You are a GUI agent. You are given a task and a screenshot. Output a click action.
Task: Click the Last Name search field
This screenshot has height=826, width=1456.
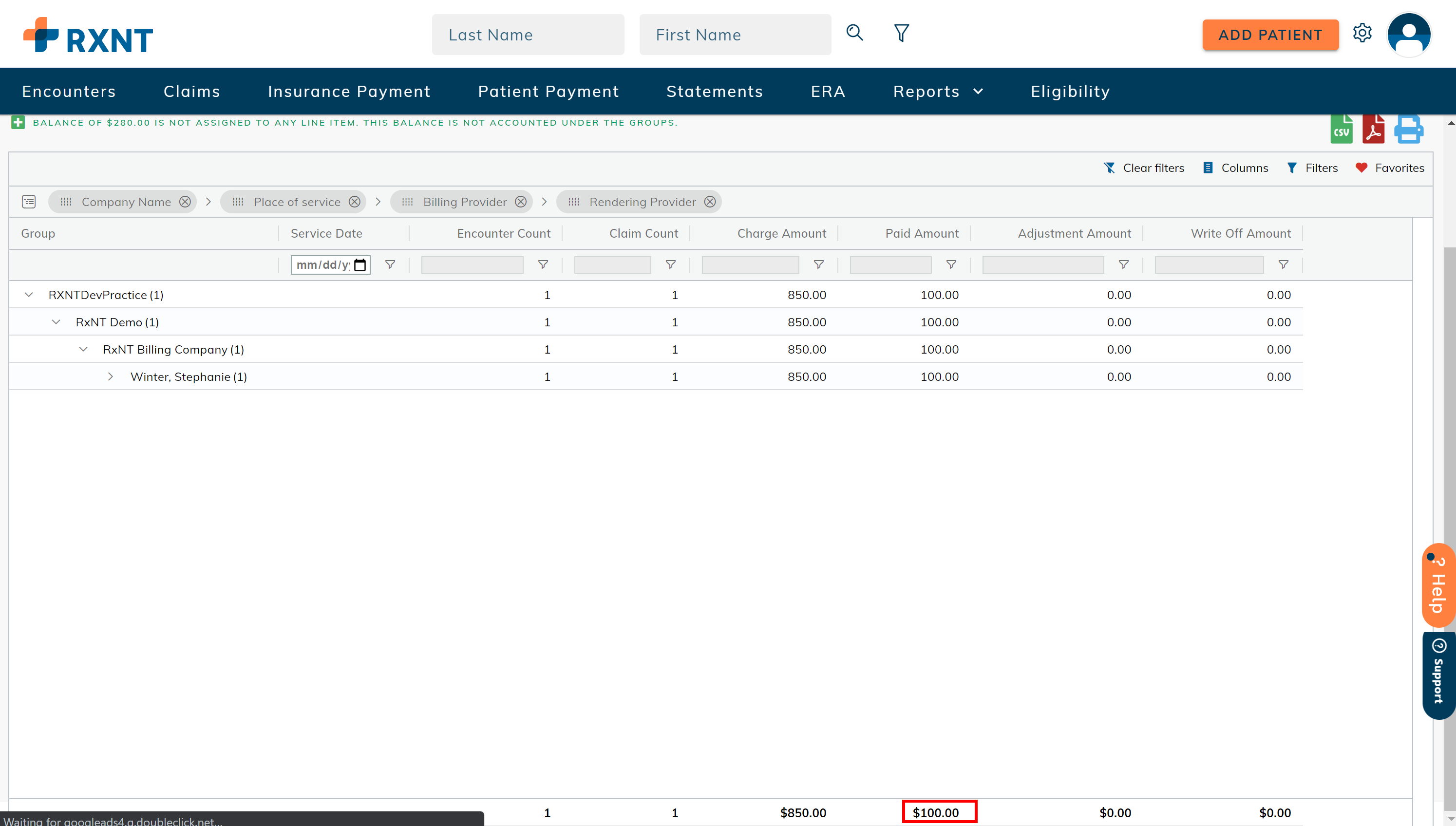pyautogui.click(x=528, y=35)
